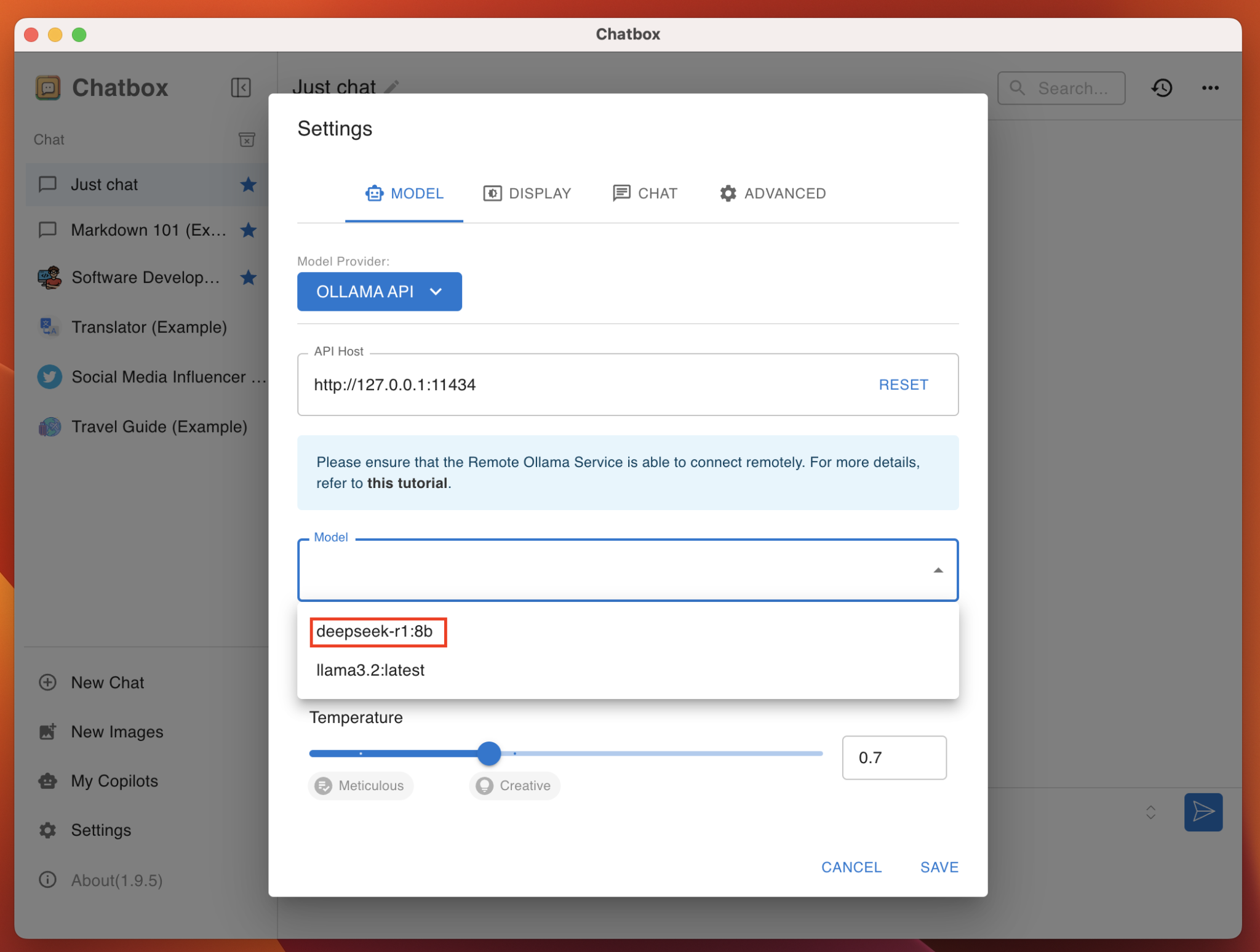
Task: Open the search field via magnifier icon
Action: pos(1018,88)
